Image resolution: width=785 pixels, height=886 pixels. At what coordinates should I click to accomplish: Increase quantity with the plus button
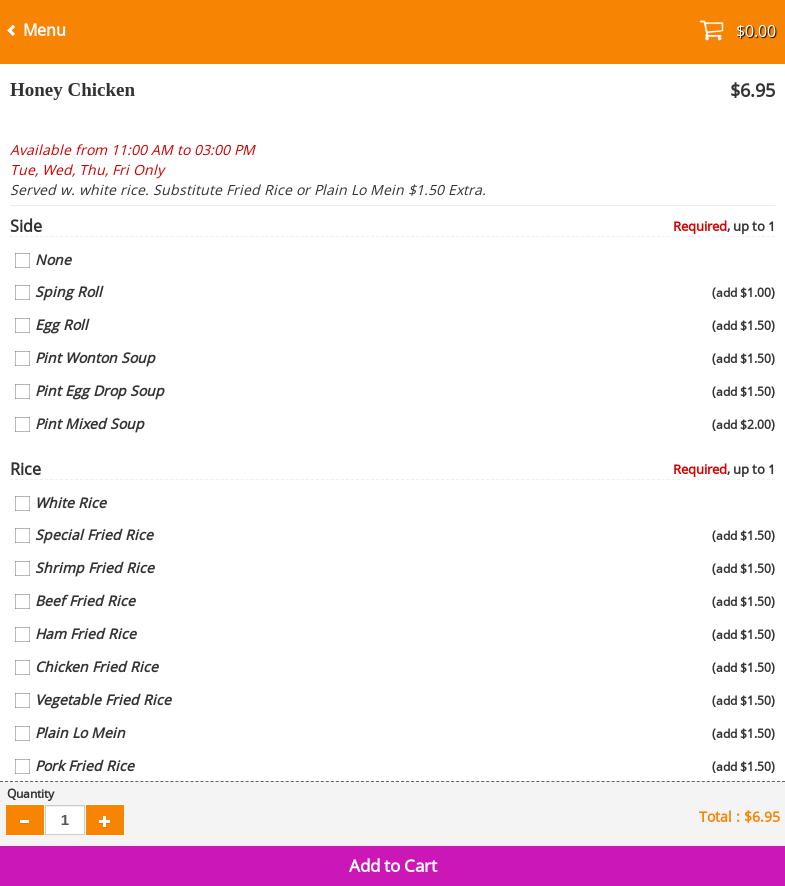105,820
